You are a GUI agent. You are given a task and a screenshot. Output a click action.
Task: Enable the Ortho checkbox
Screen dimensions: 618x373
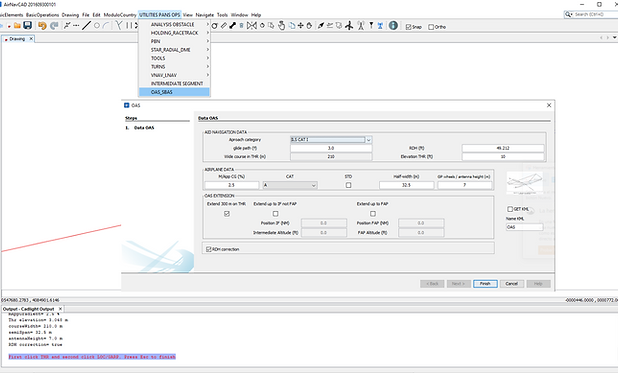431,27
